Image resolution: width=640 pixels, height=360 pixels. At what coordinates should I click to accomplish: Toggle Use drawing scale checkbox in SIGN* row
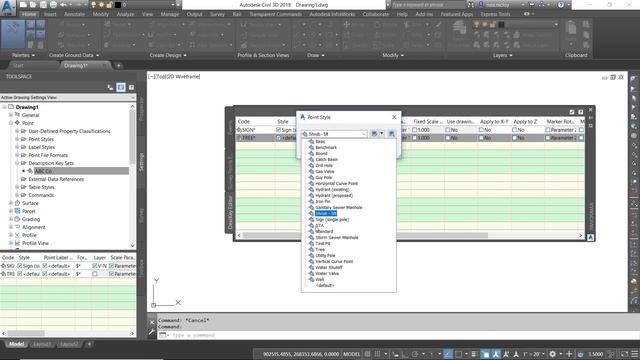click(x=448, y=130)
